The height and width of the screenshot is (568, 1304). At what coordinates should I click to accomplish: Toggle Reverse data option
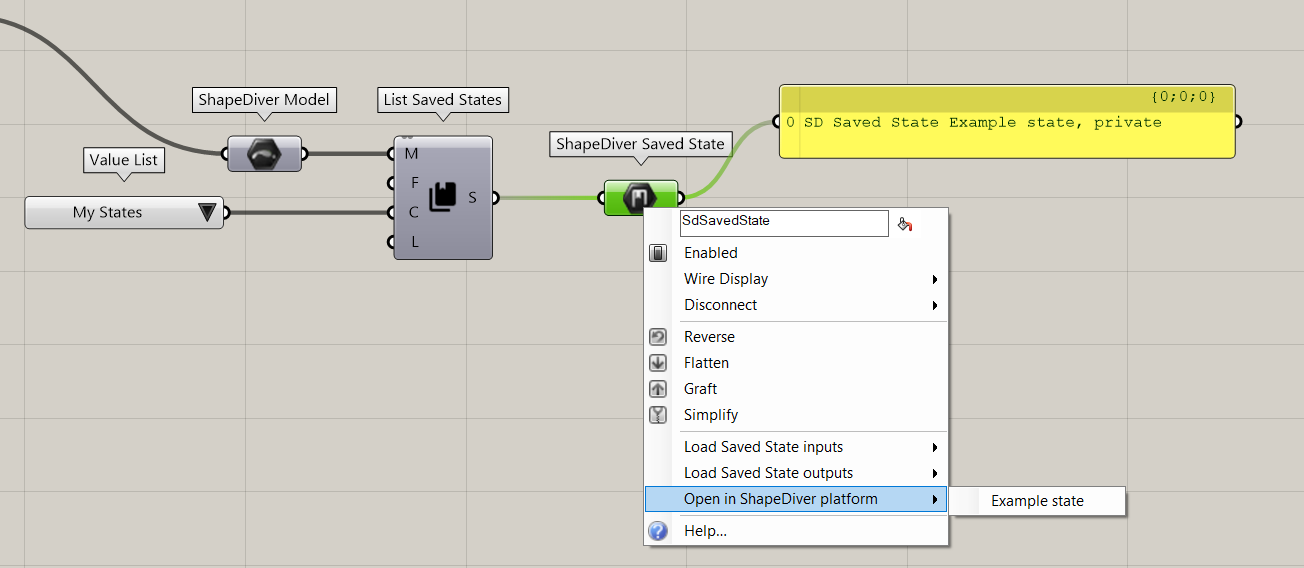click(x=709, y=337)
